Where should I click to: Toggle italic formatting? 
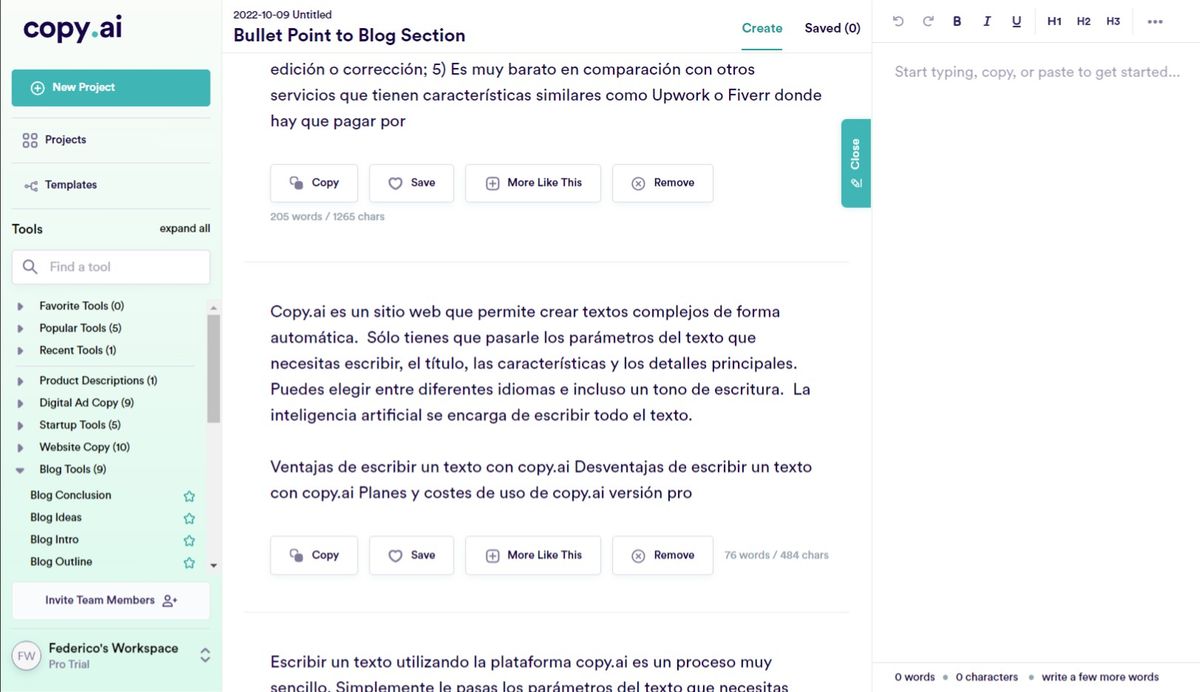coord(987,21)
